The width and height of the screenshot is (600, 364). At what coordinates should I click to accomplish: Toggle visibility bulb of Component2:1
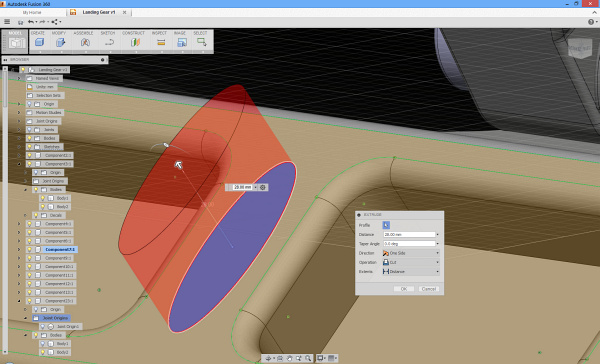point(29,155)
